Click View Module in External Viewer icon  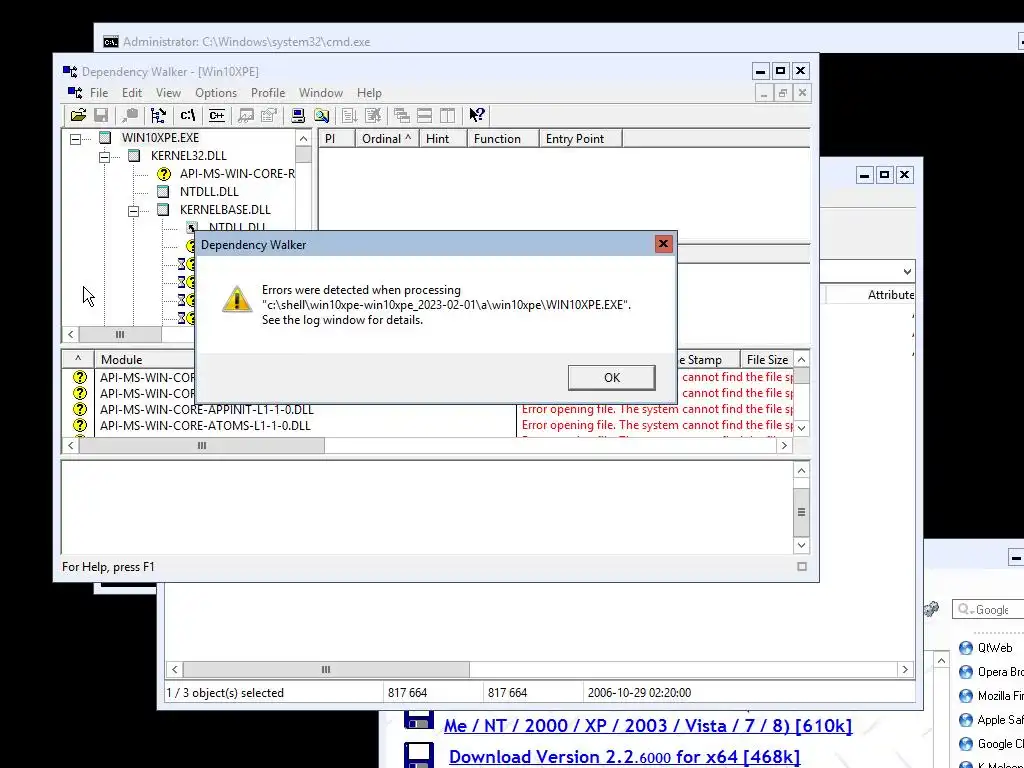pyautogui.click(x=246, y=116)
